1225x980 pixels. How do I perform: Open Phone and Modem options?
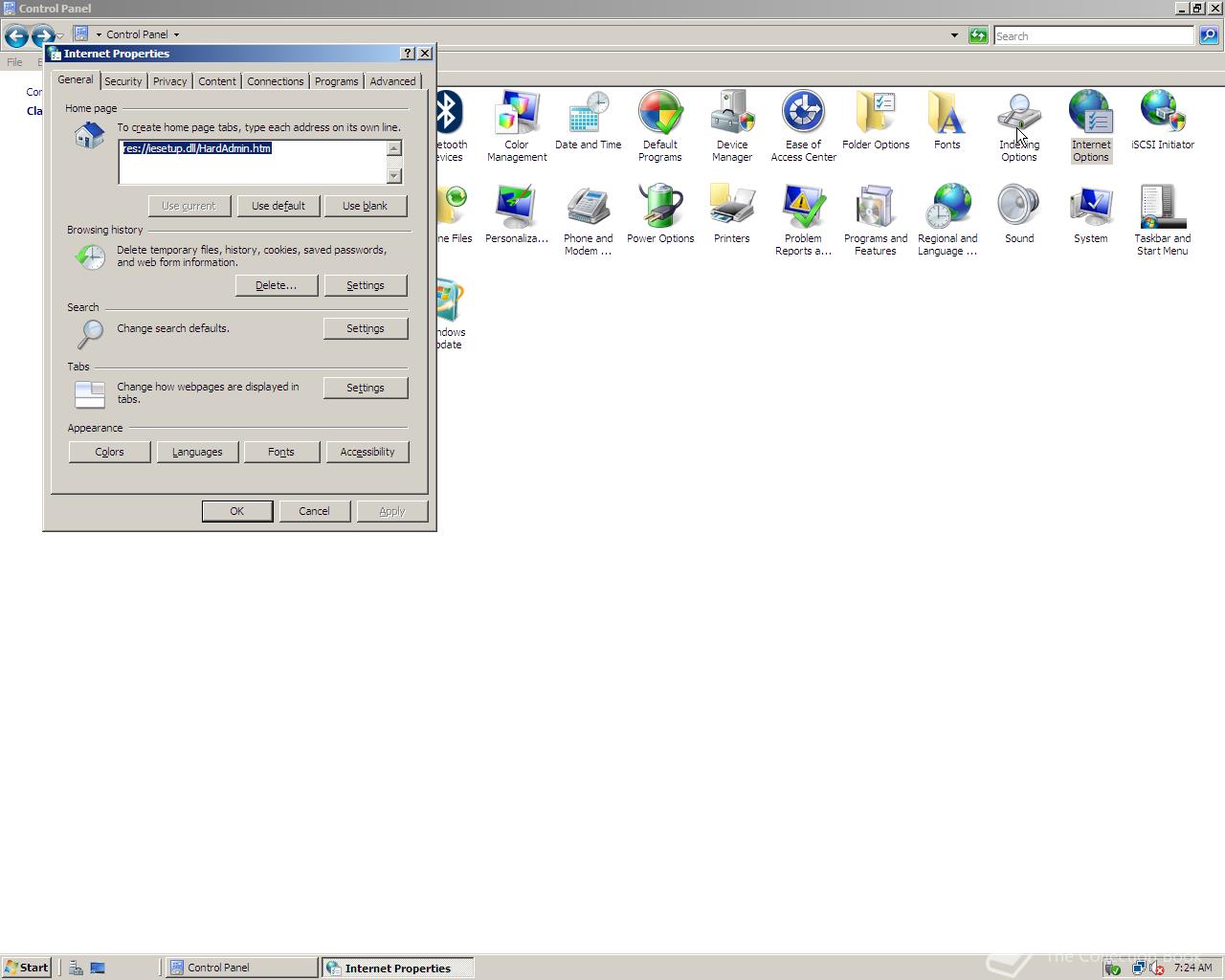588,220
